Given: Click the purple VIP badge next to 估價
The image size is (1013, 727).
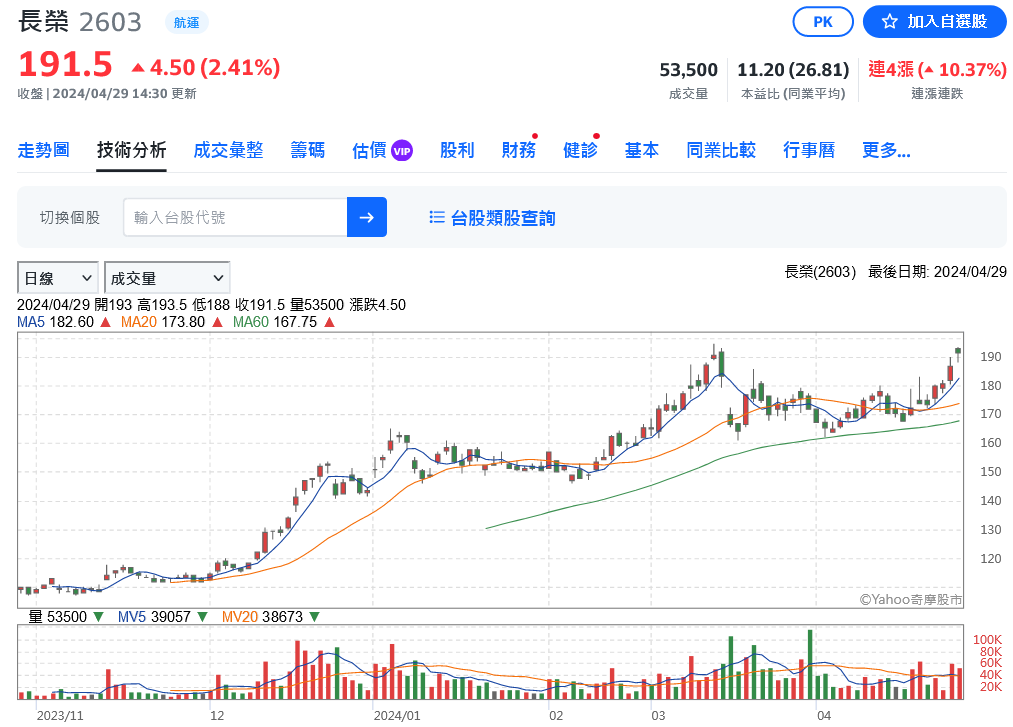Looking at the screenshot, I should tap(402, 151).
